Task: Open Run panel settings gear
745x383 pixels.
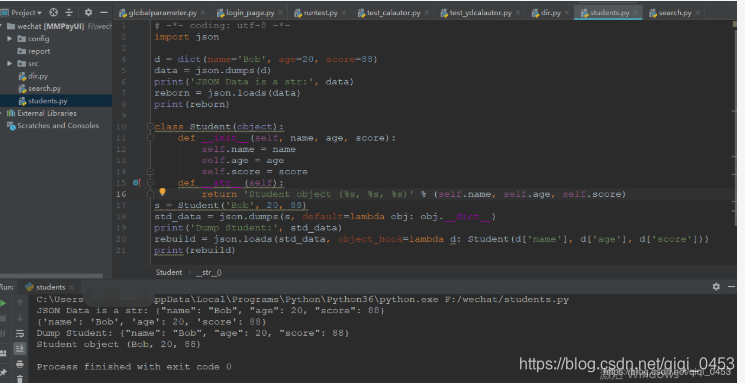Action: (x=716, y=287)
